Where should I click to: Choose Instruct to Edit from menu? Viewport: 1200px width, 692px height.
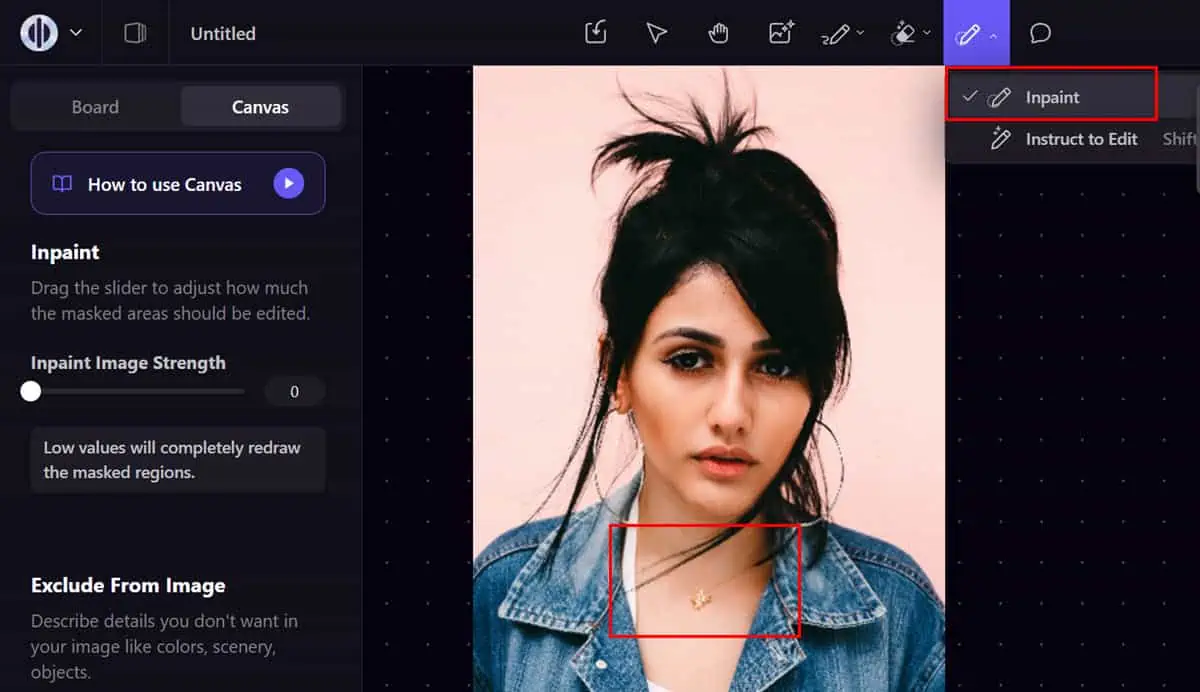tap(1081, 139)
